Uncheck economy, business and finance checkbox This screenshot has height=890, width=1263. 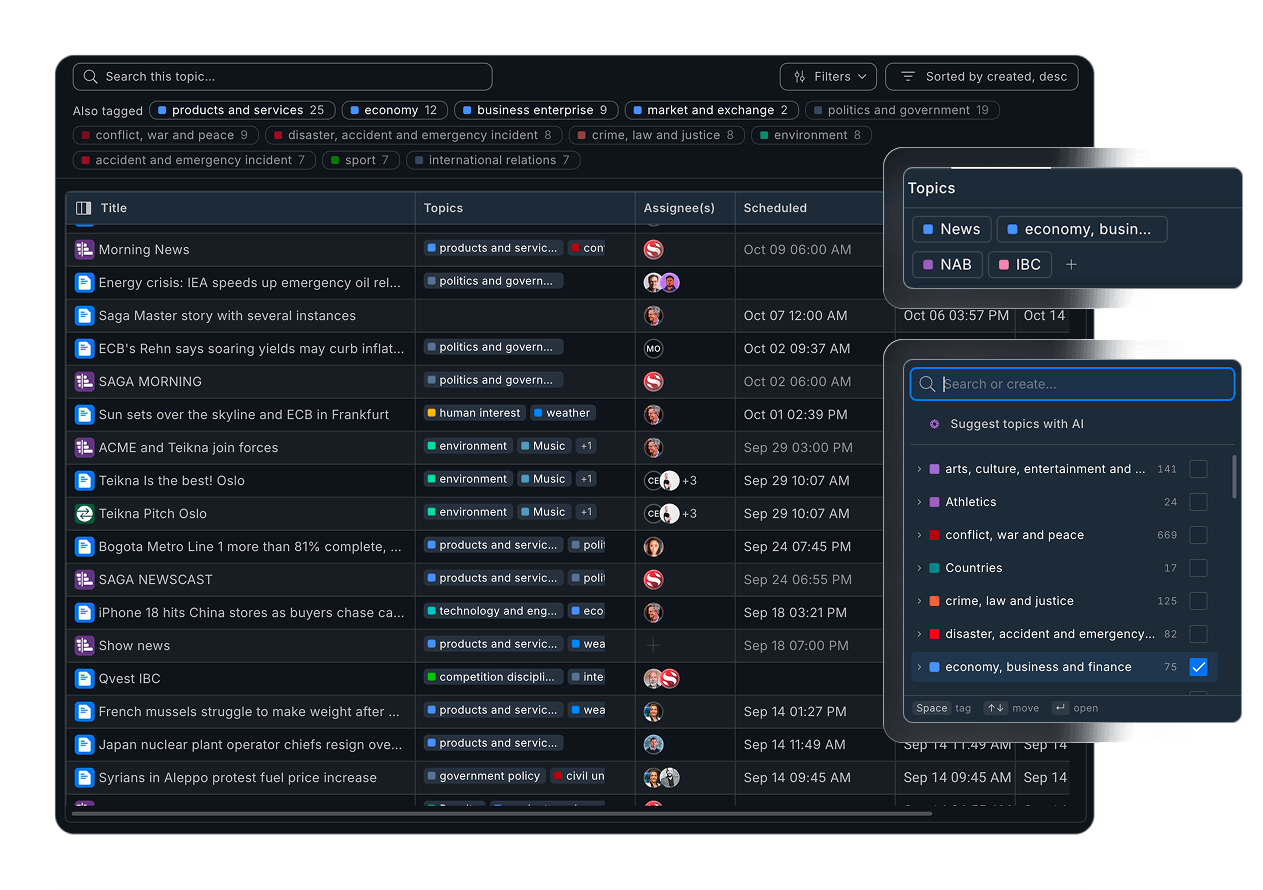pos(1198,667)
